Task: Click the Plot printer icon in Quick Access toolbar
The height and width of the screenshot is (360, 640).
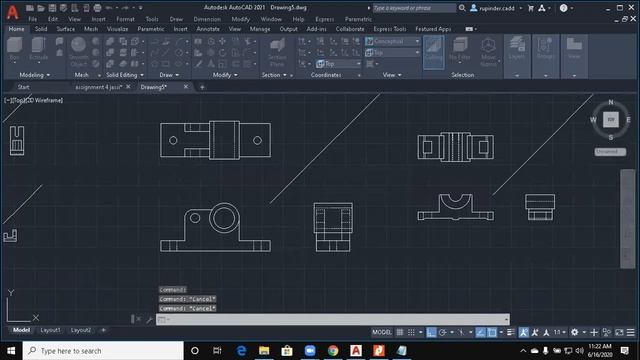Action: [x=97, y=8]
